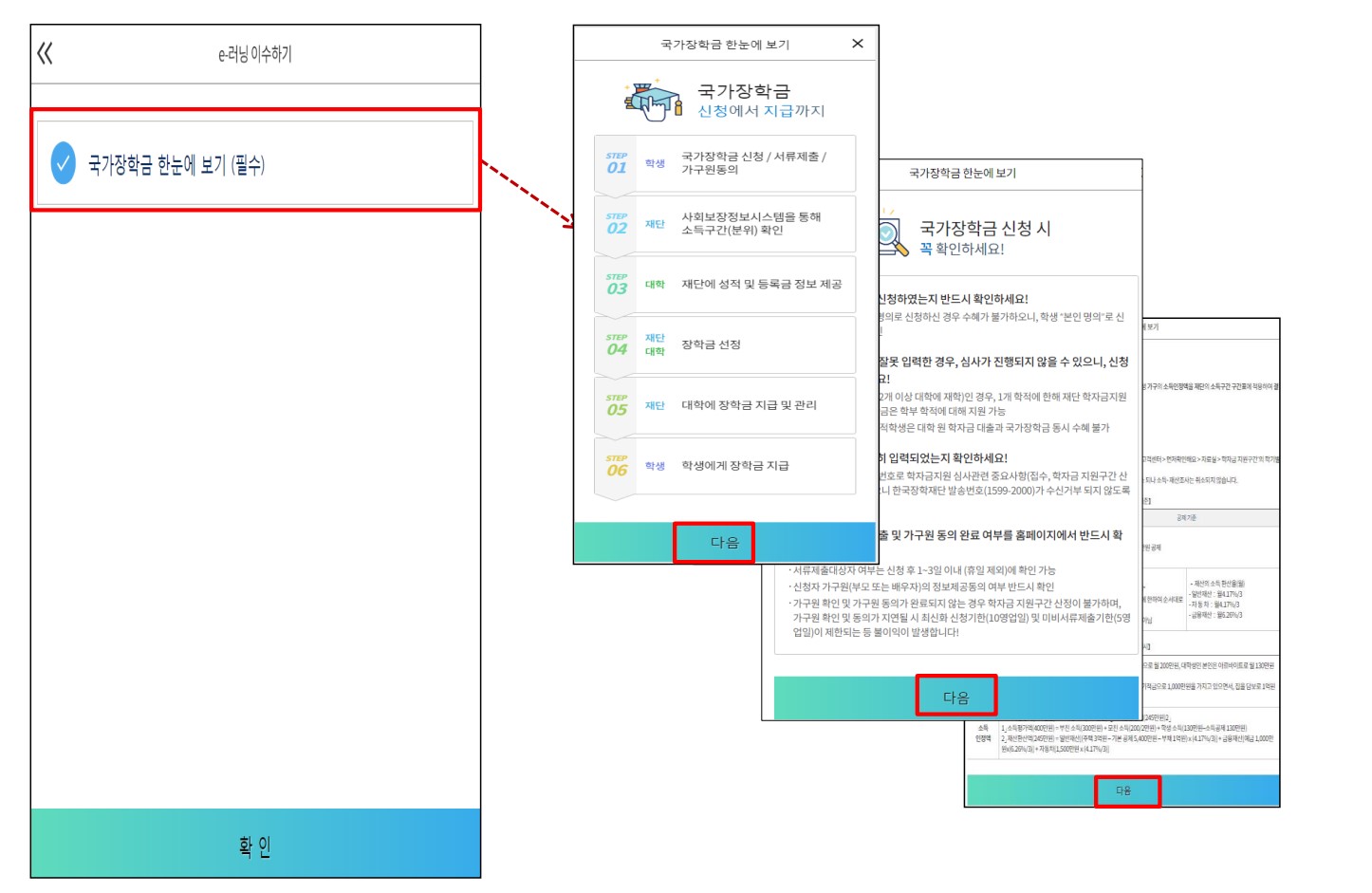Click the 서류제출대상자 여부는 신청 후 1~3일 line
The image size is (1372, 893).
click(x=923, y=570)
